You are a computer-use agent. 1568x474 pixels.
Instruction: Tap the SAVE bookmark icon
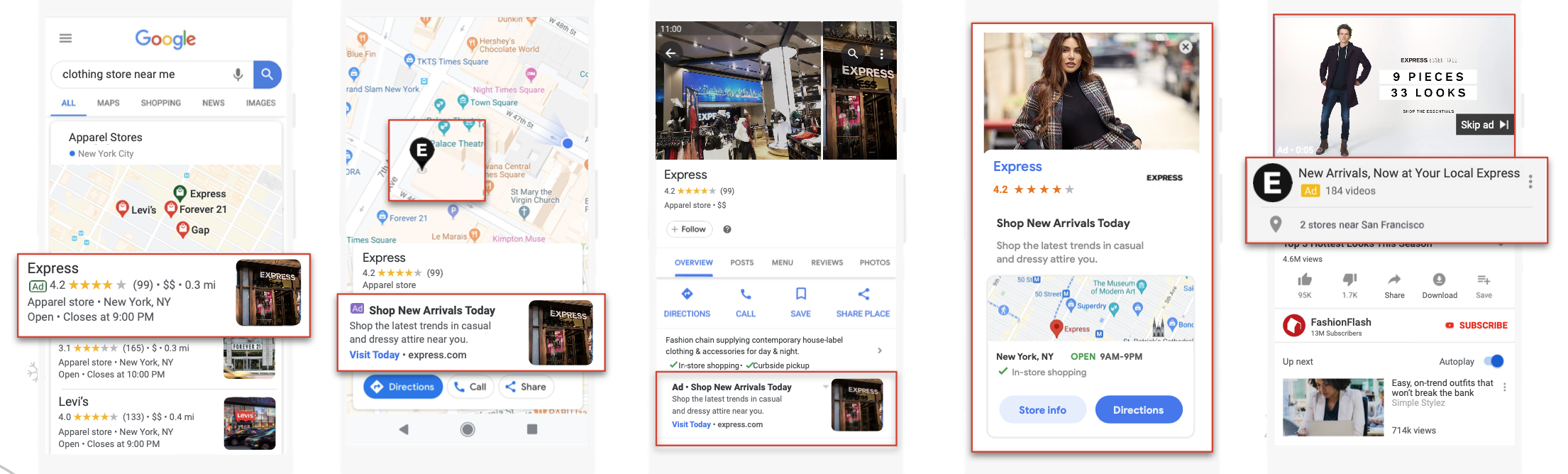click(801, 294)
